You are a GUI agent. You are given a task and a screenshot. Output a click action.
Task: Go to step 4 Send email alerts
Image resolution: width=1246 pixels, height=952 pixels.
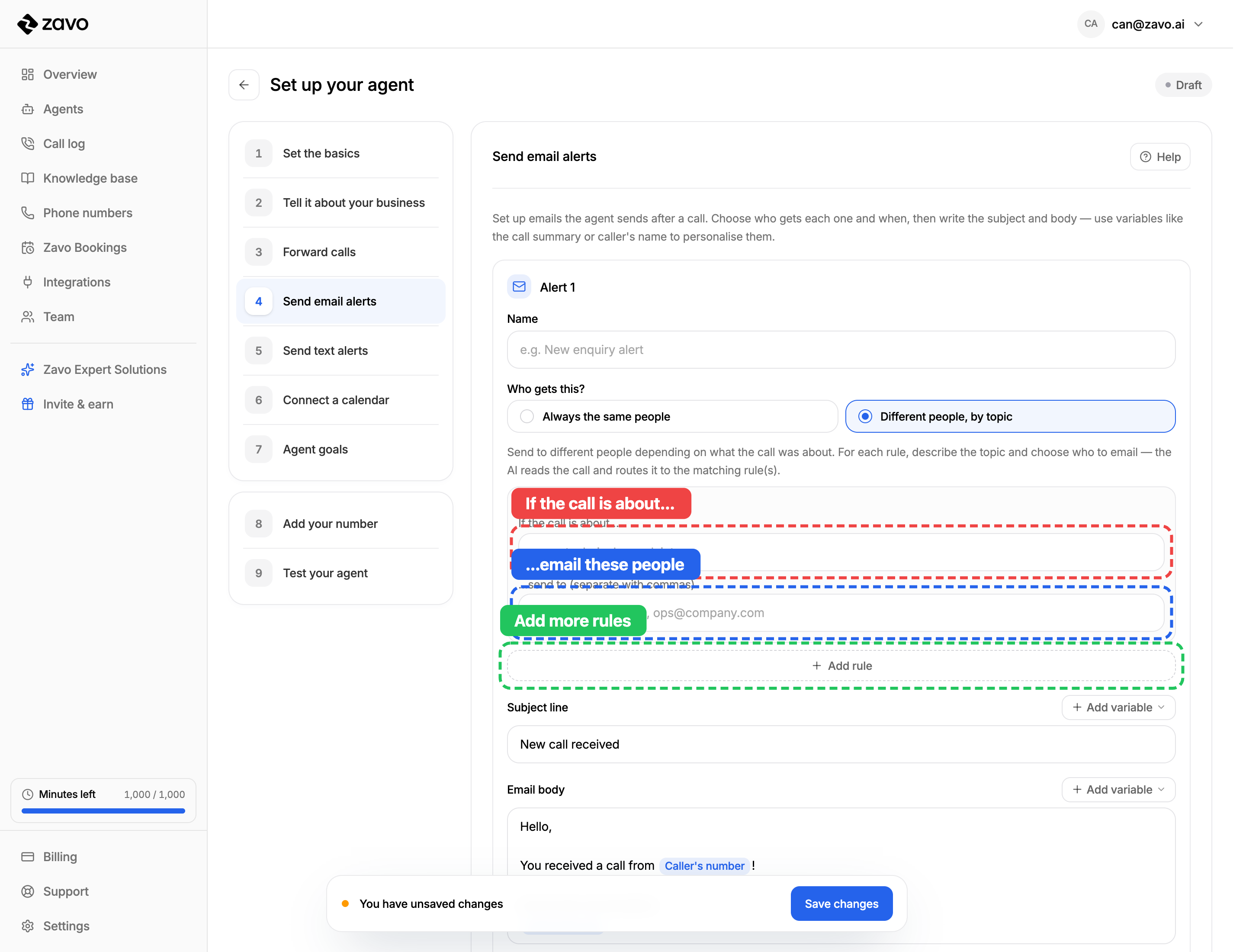point(340,302)
